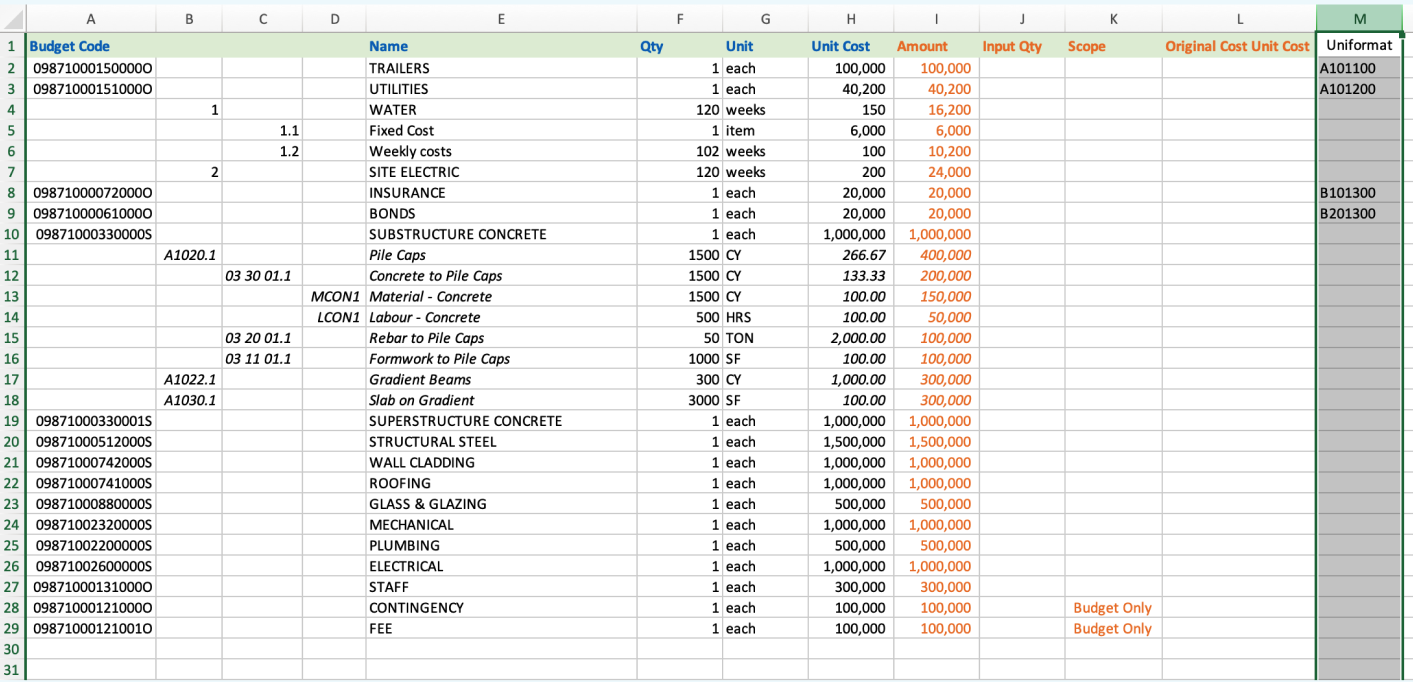Image resolution: width=1413 pixels, height=682 pixels.
Task: Select the UTILITIES name cell
Action: (x=501, y=89)
